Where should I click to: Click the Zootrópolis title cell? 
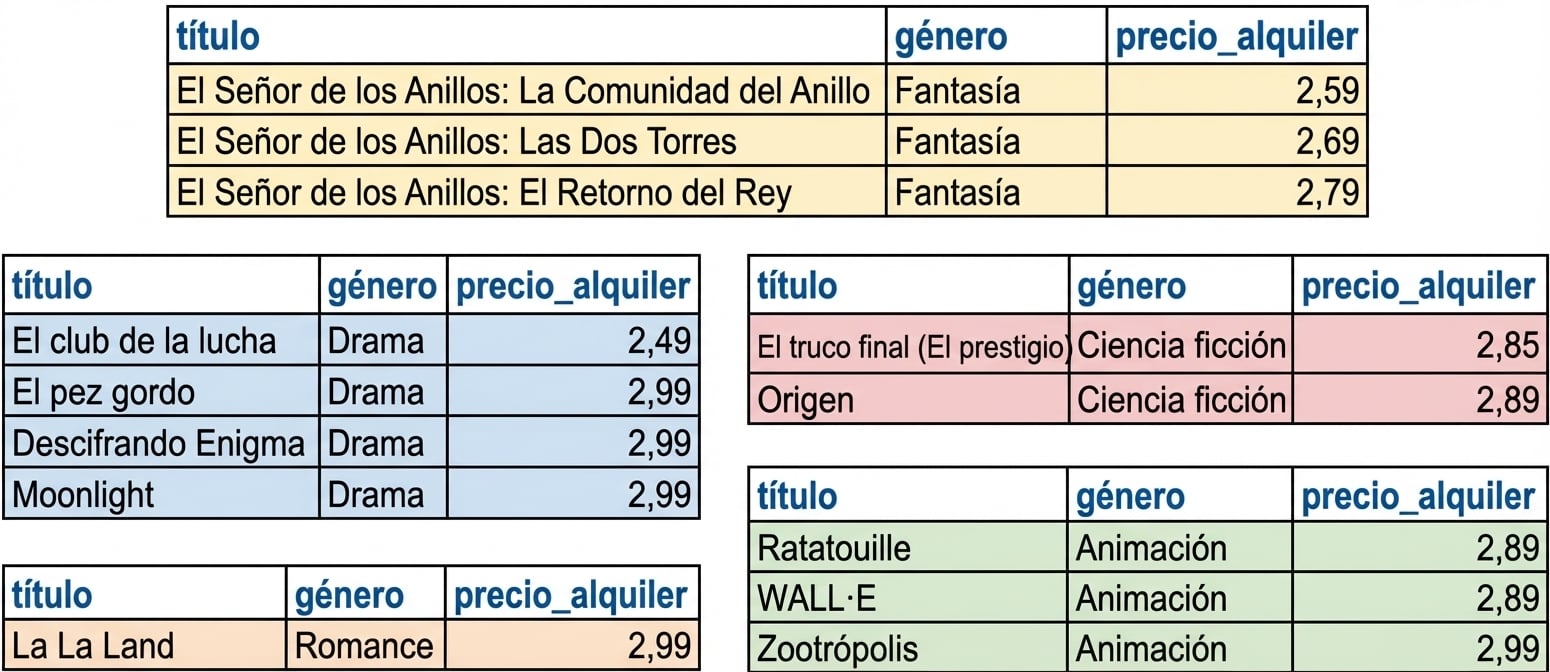[x=909, y=648]
